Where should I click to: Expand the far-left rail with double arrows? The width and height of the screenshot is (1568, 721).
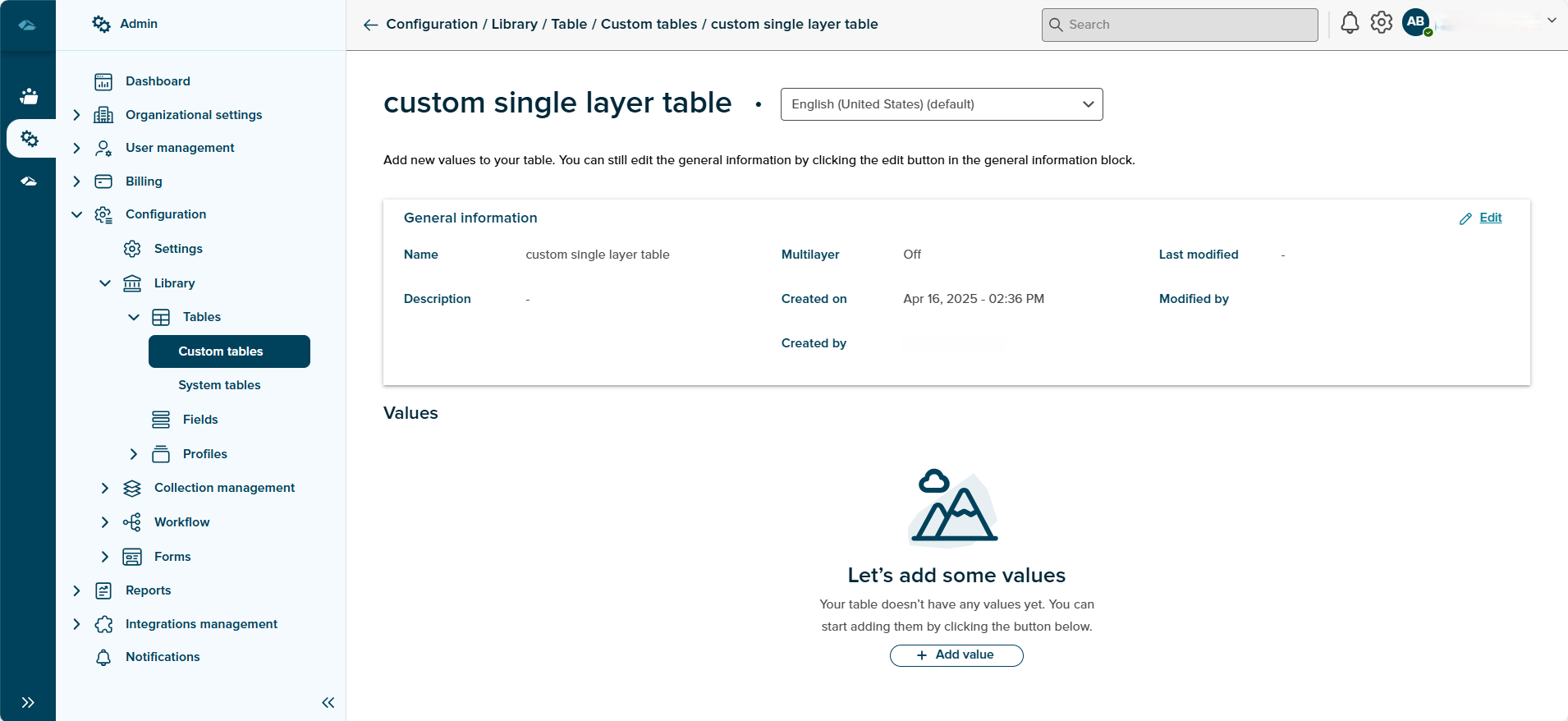(28, 702)
